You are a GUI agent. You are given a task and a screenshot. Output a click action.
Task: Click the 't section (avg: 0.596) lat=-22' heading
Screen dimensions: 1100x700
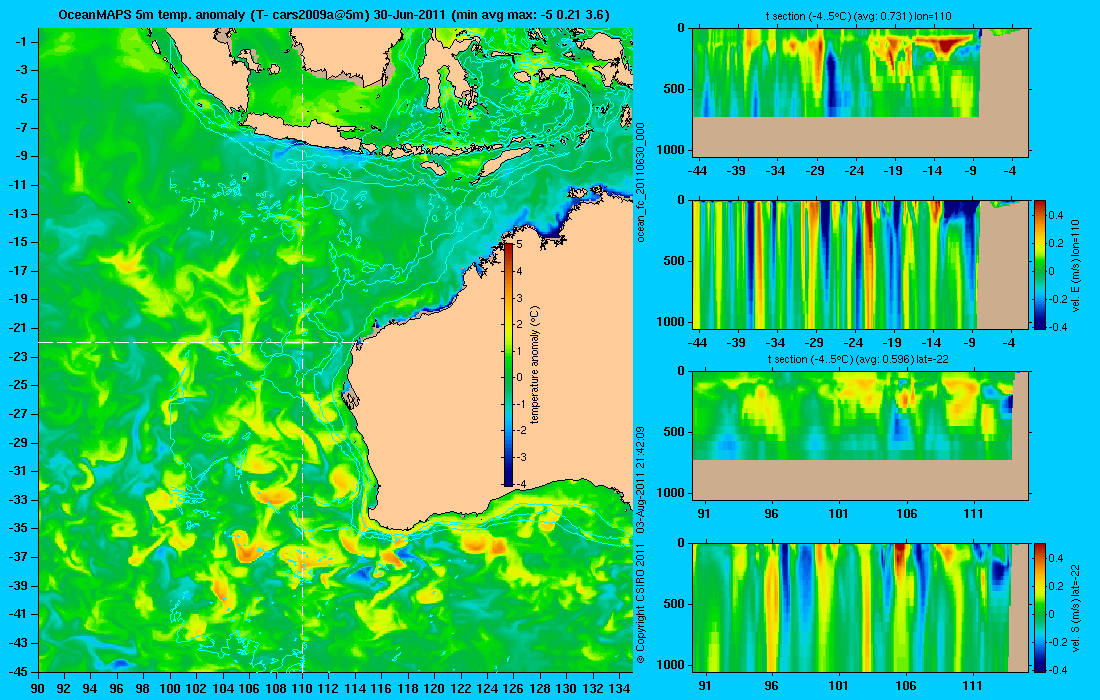coord(859,359)
